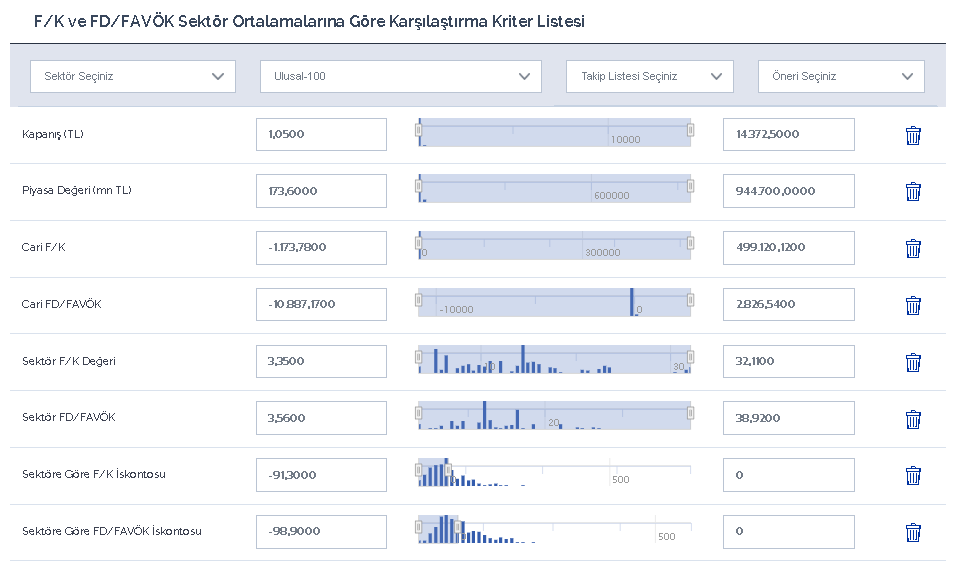Remove Sektöre Göre FD/FAVÖK İskontosu criterion

click(912, 532)
